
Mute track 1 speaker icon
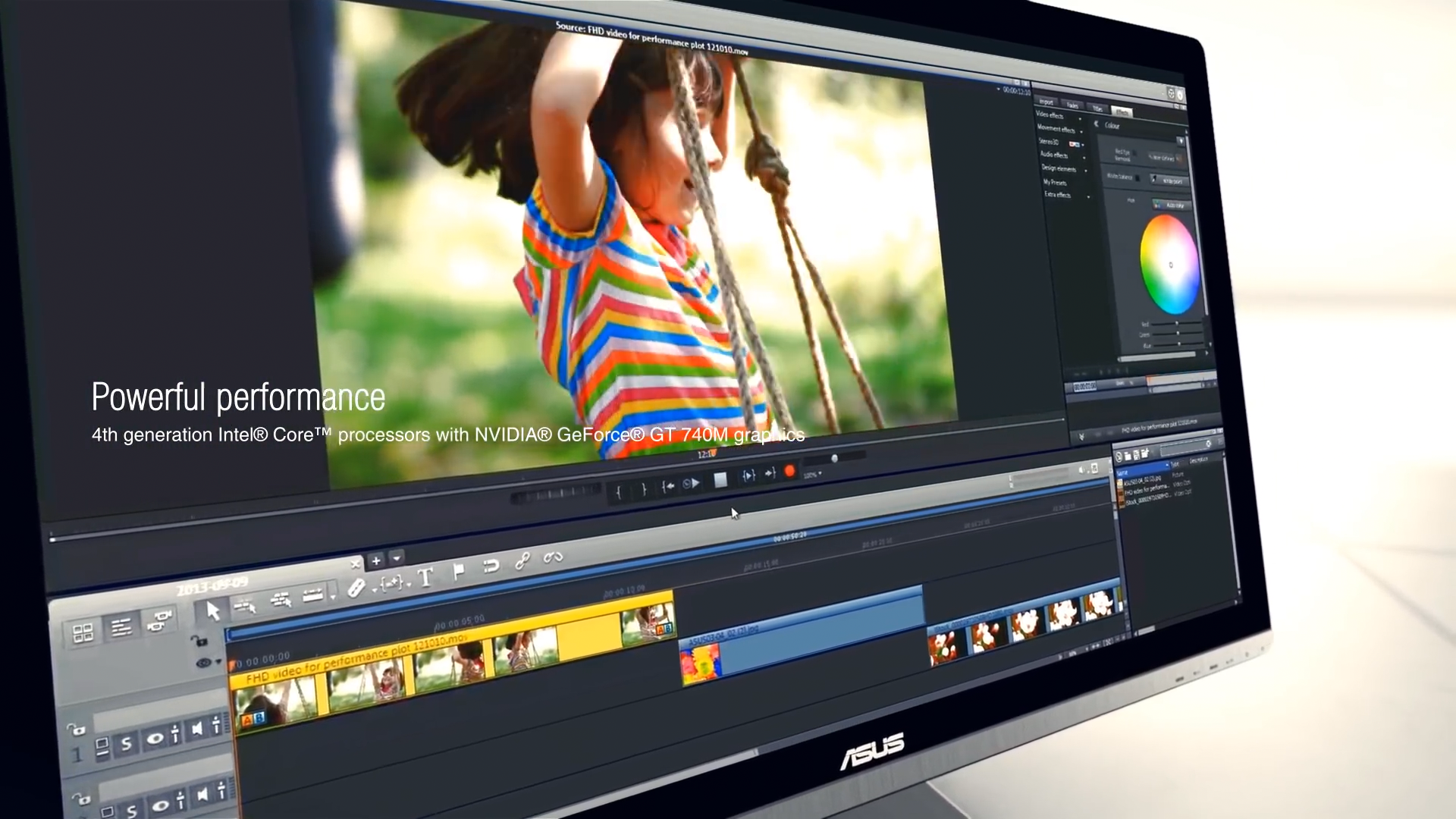coord(197,729)
